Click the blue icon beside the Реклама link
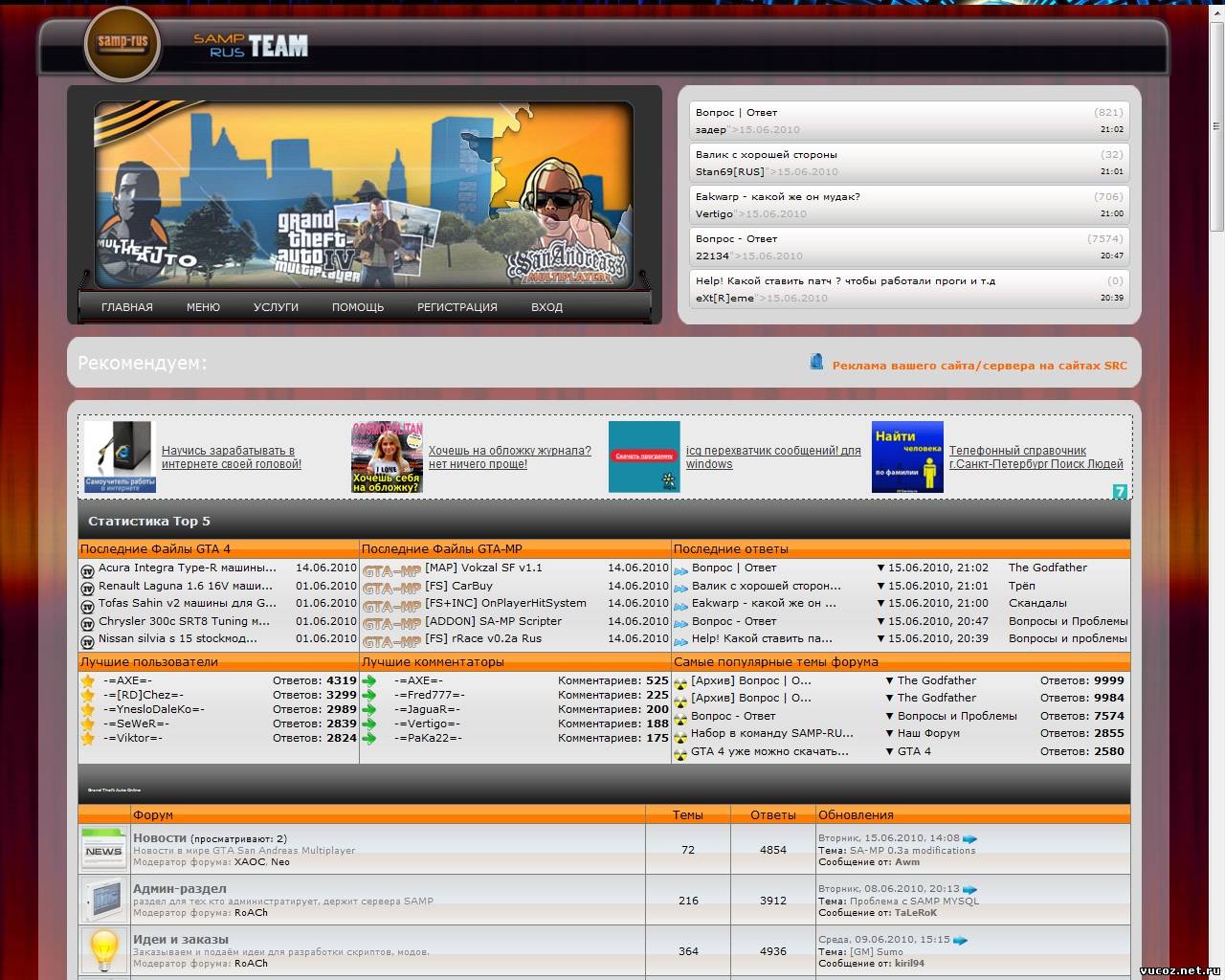The width and height of the screenshot is (1225, 980). (x=816, y=362)
